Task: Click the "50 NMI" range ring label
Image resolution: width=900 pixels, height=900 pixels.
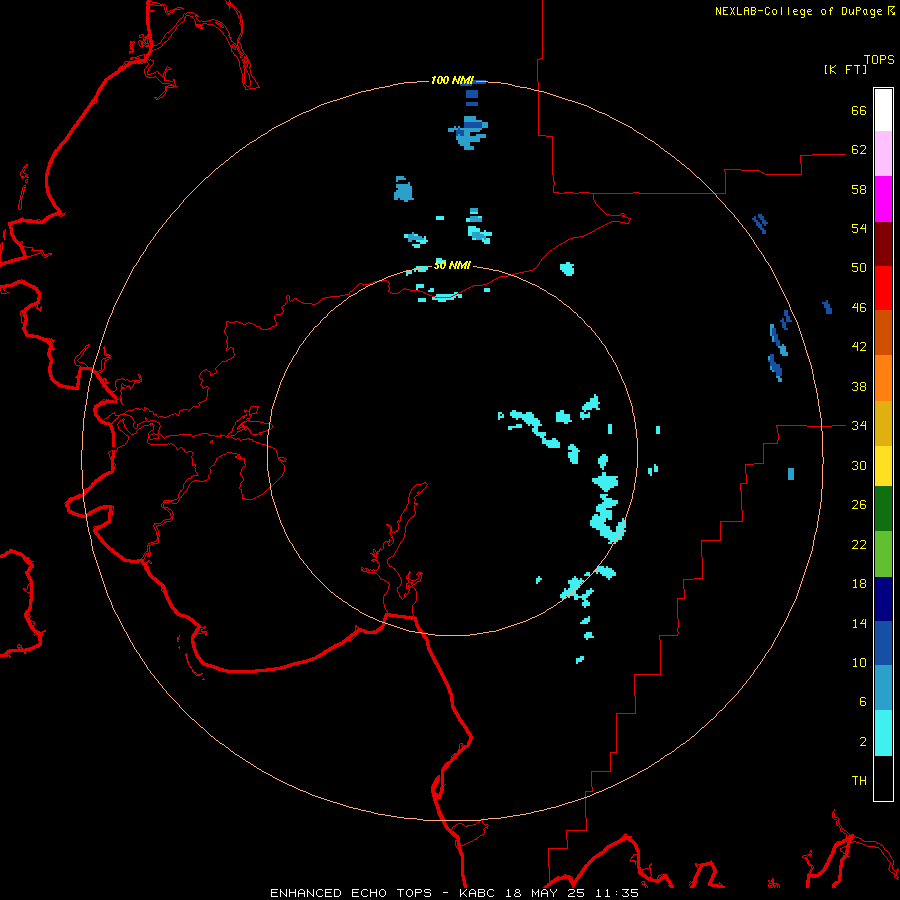Action: [x=452, y=265]
